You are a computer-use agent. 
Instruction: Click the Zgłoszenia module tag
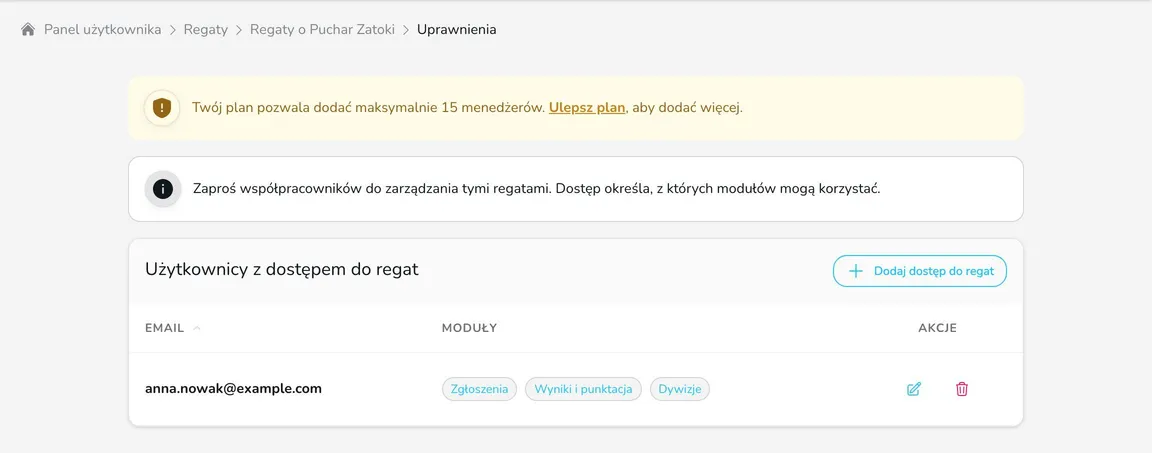[480, 389]
